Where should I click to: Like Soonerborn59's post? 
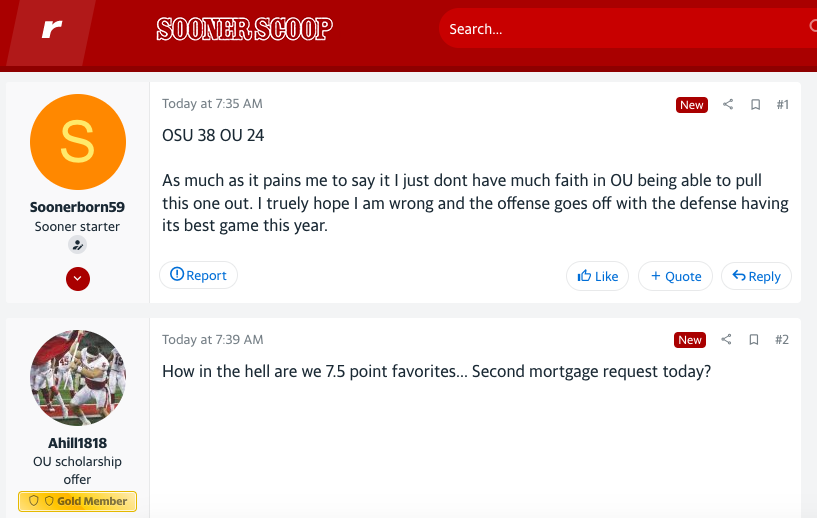click(x=598, y=276)
